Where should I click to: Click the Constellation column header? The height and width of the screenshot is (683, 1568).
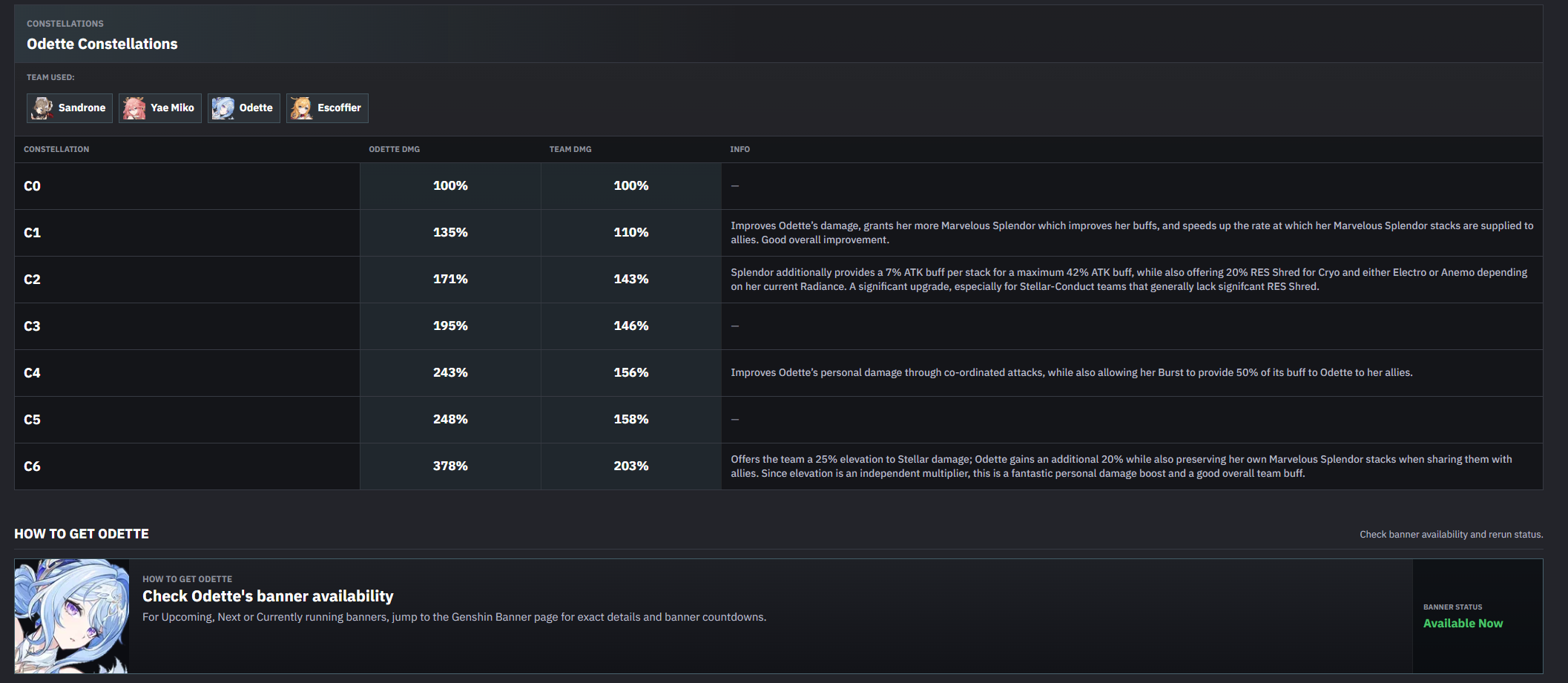pos(56,150)
